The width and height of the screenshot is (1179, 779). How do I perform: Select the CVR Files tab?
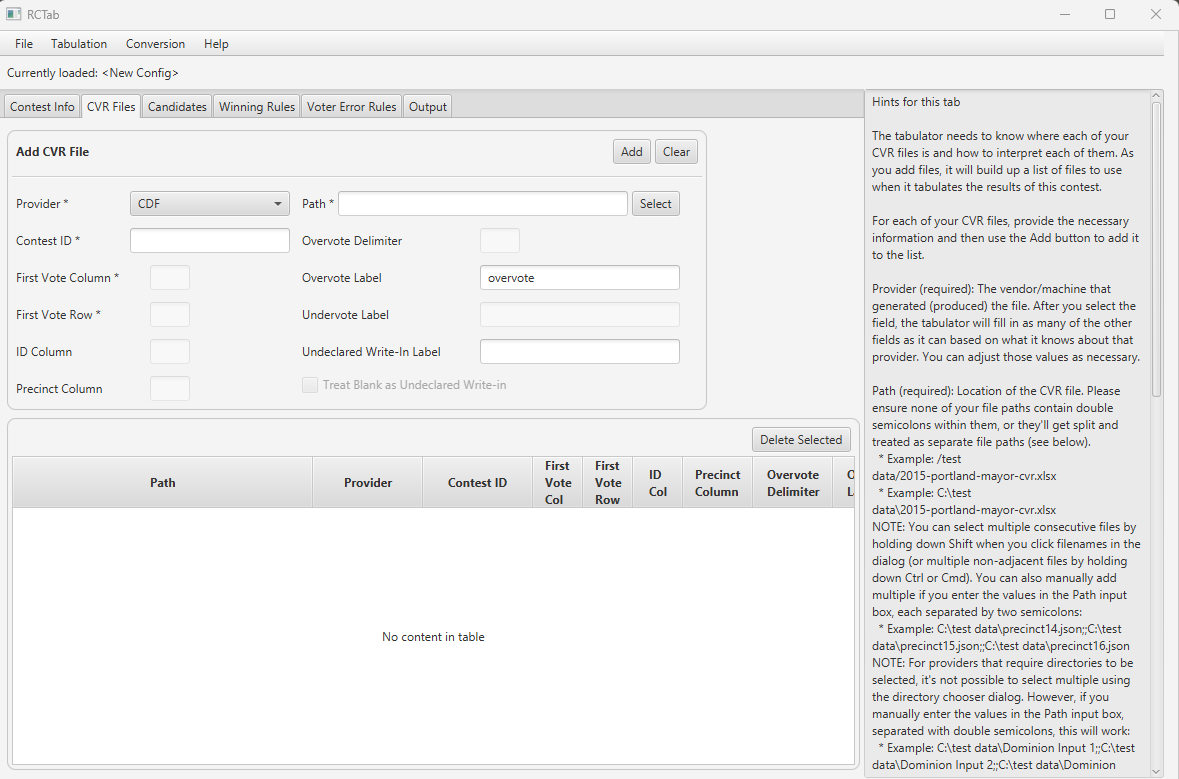click(x=111, y=107)
